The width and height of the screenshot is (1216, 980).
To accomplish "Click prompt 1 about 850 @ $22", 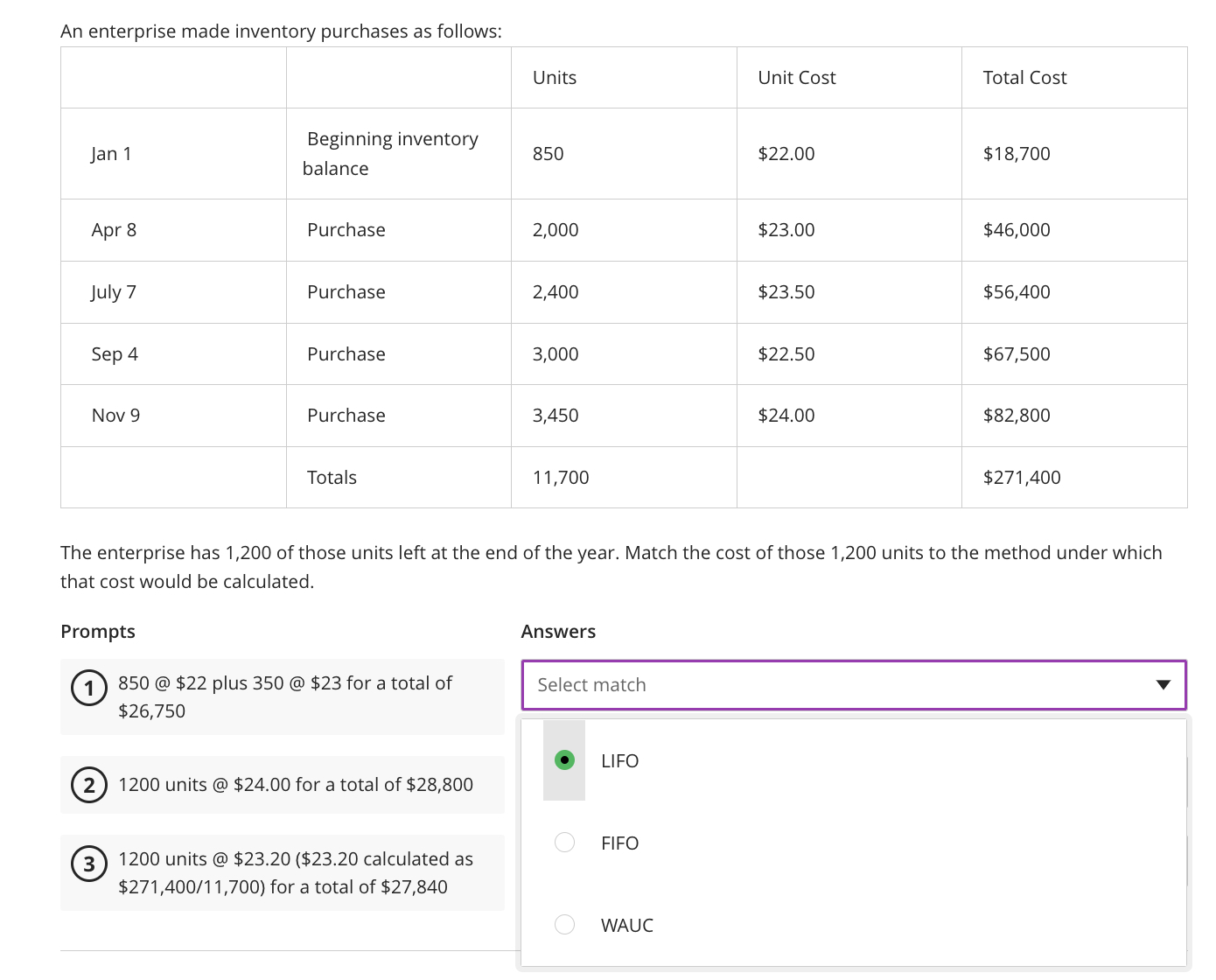I will coord(283,696).
